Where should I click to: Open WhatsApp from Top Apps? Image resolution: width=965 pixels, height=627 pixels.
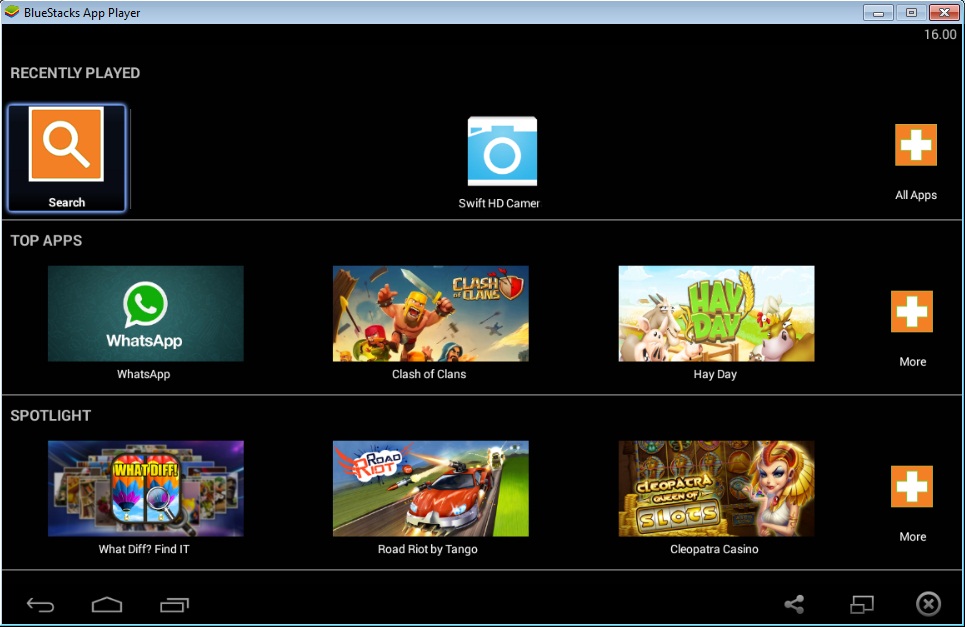(145, 312)
